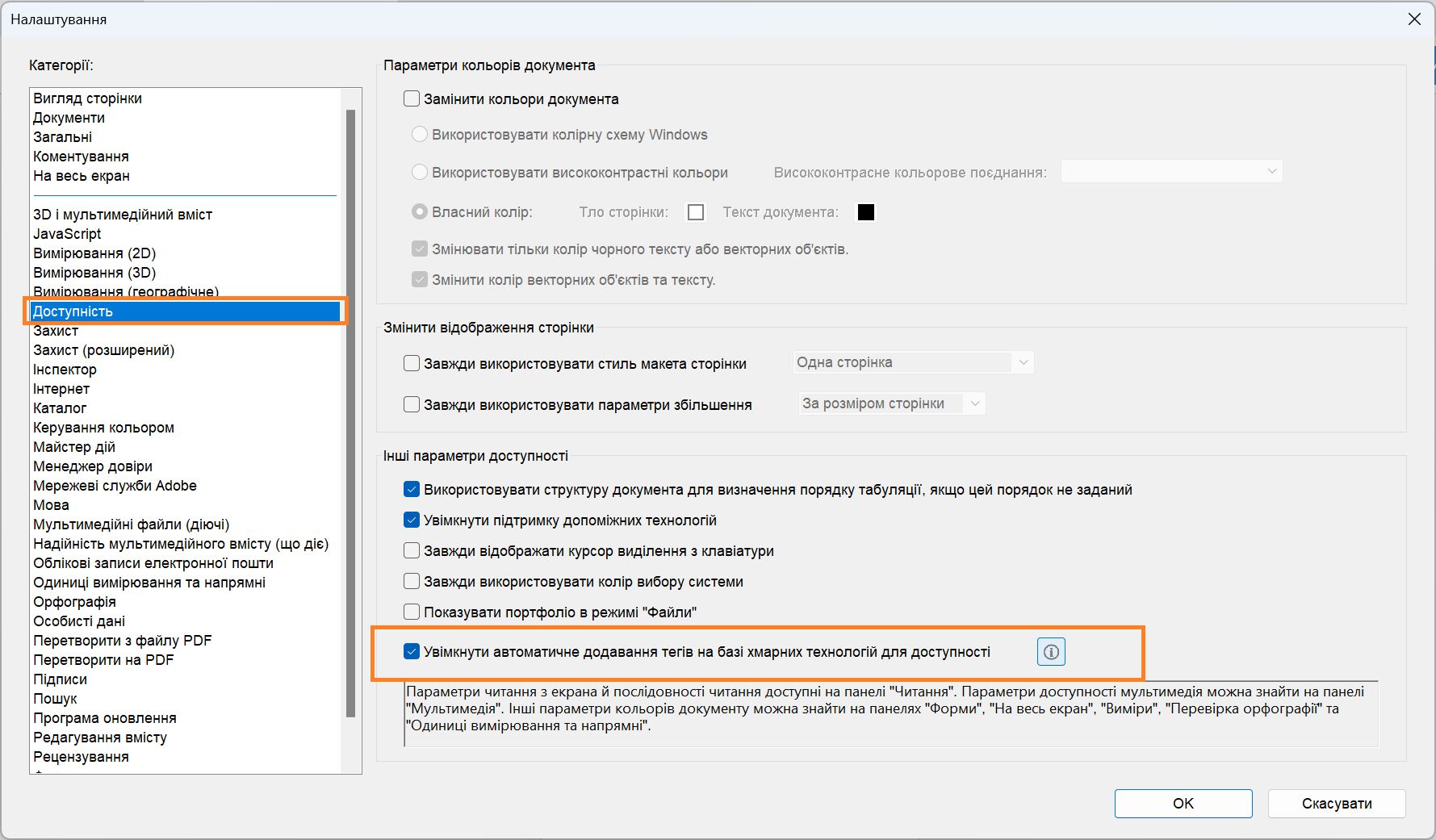Viewport: 1436px width, 840px height.
Task: Select Програма оновлення category
Action: pos(185,718)
